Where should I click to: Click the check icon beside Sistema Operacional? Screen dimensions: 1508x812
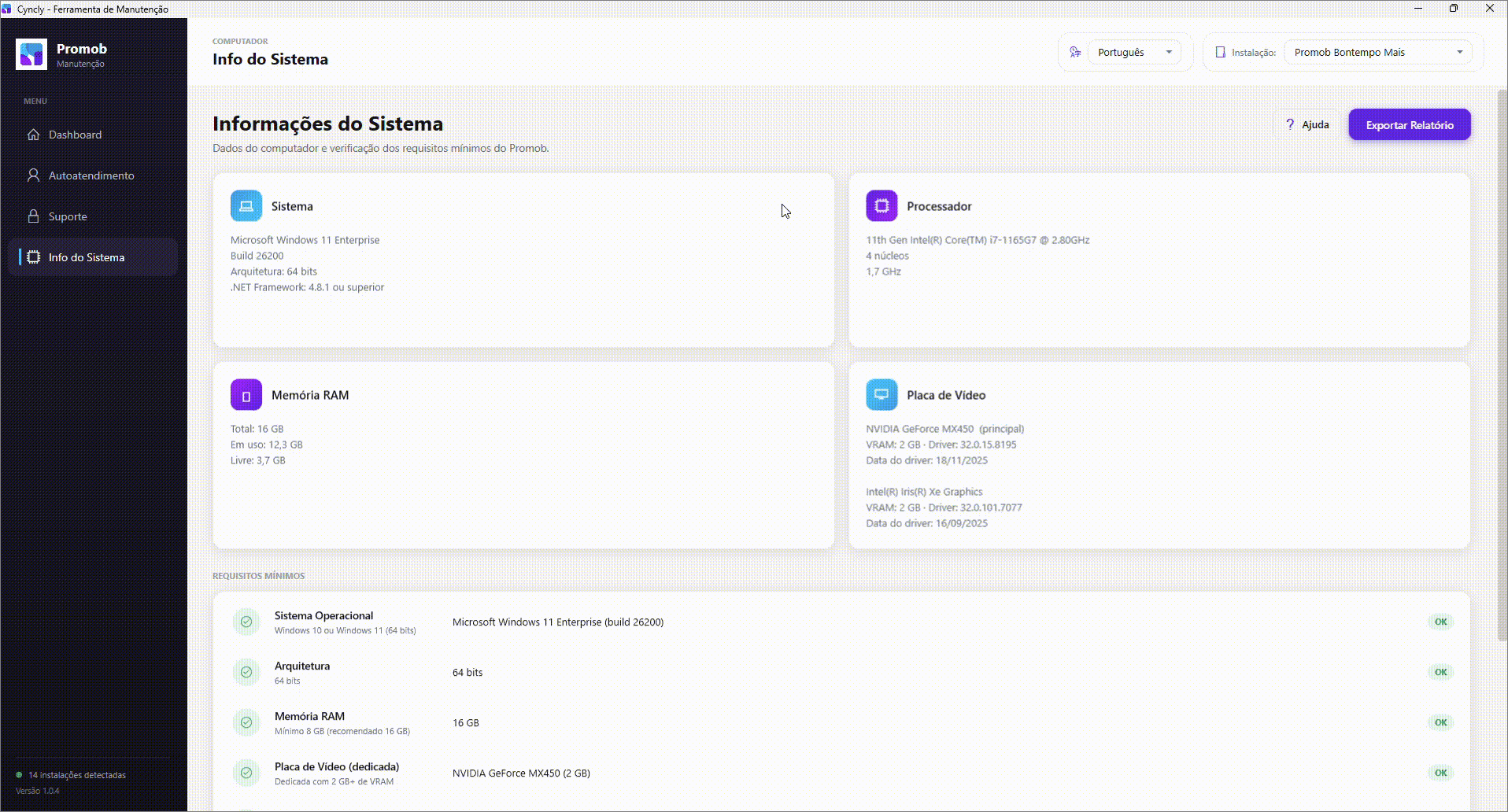(246, 622)
